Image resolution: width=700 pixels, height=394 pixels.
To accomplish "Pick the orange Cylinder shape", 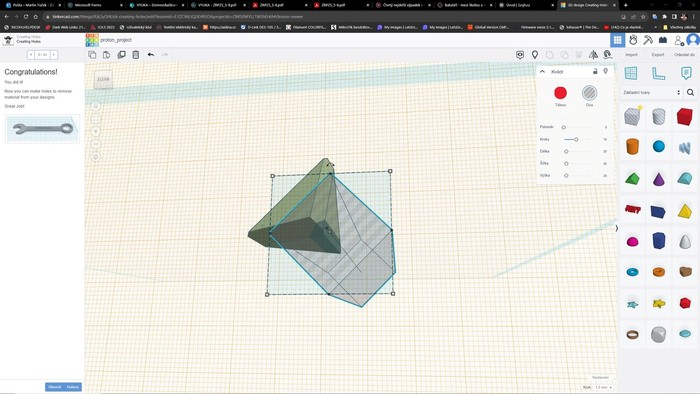I will tap(632, 146).
